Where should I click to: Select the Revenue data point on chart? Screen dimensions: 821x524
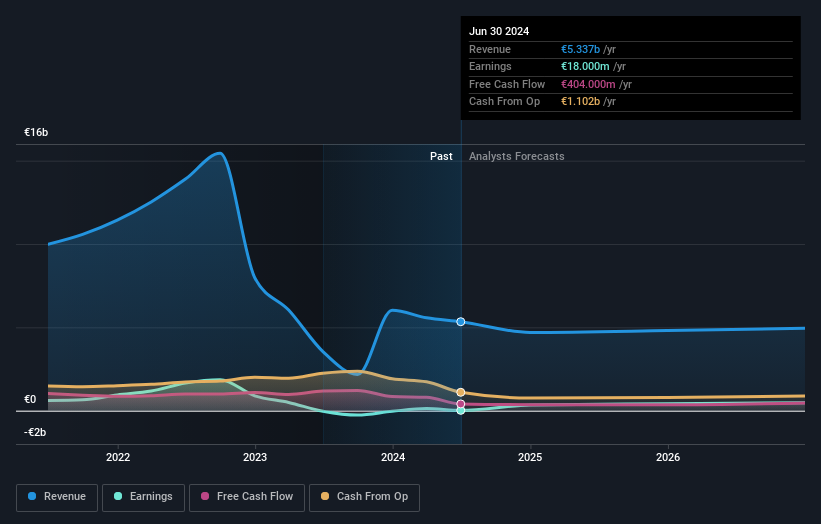pos(461,321)
